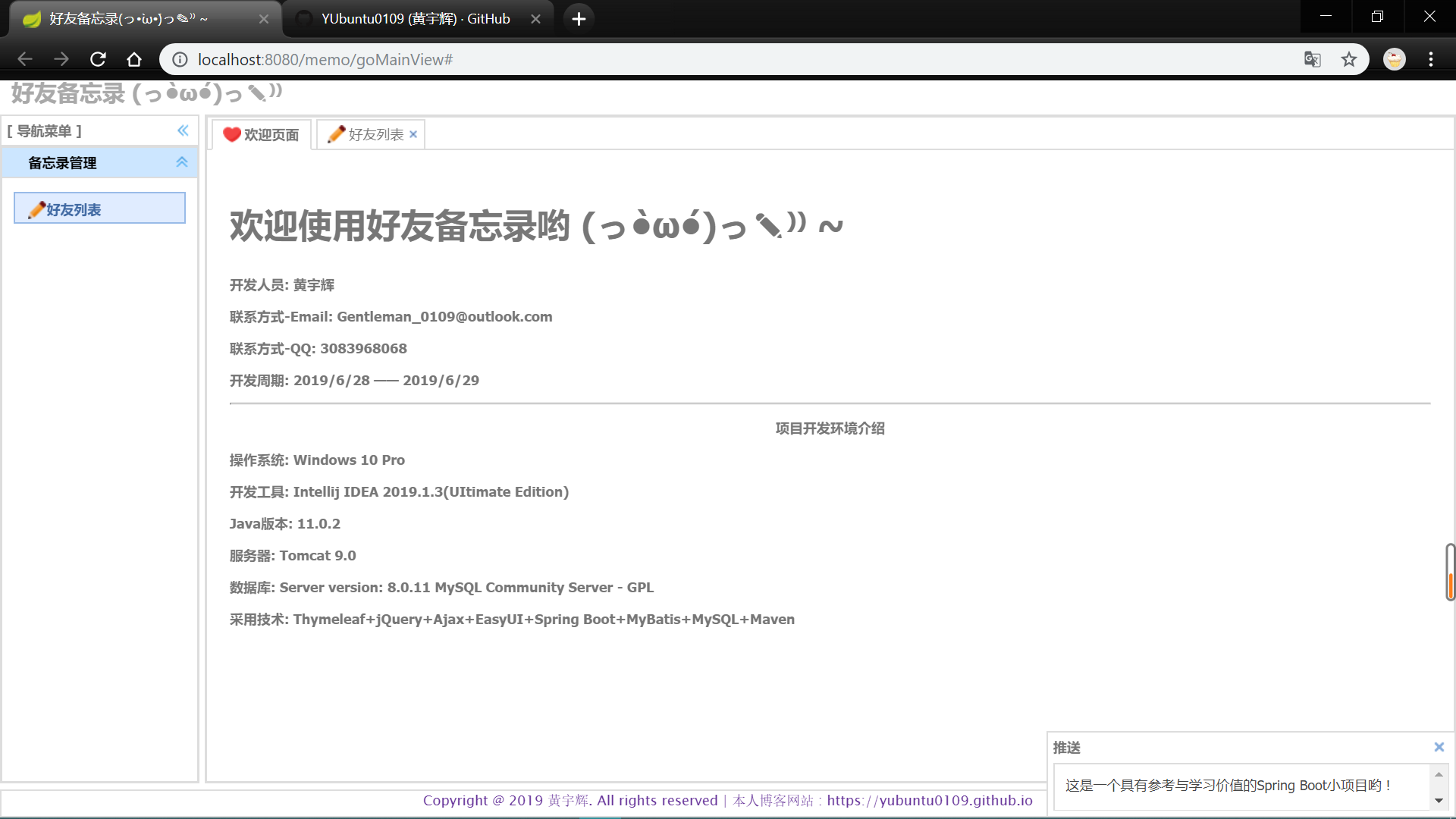Open a new browser tab
Viewport: 1456px width, 819px height.
[579, 19]
